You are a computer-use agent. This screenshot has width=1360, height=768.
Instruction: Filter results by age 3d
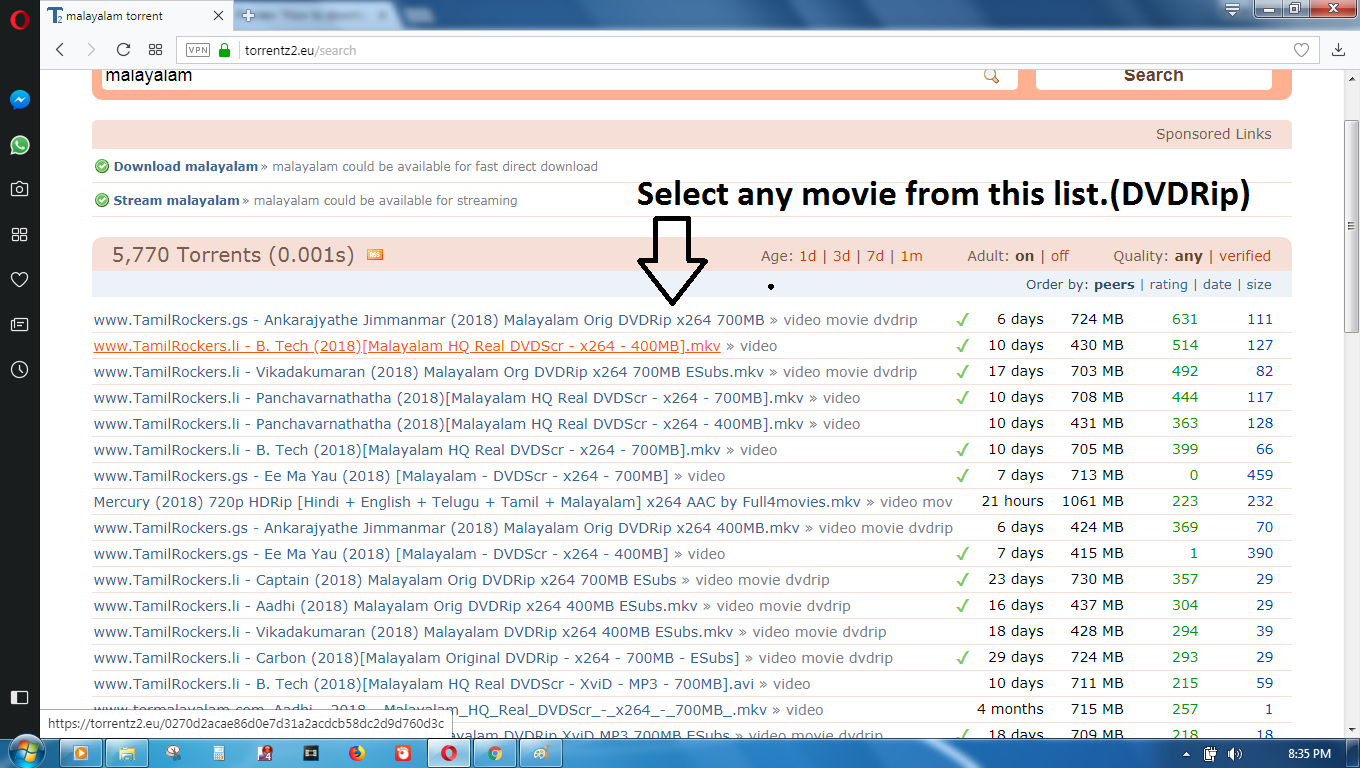click(x=841, y=256)
